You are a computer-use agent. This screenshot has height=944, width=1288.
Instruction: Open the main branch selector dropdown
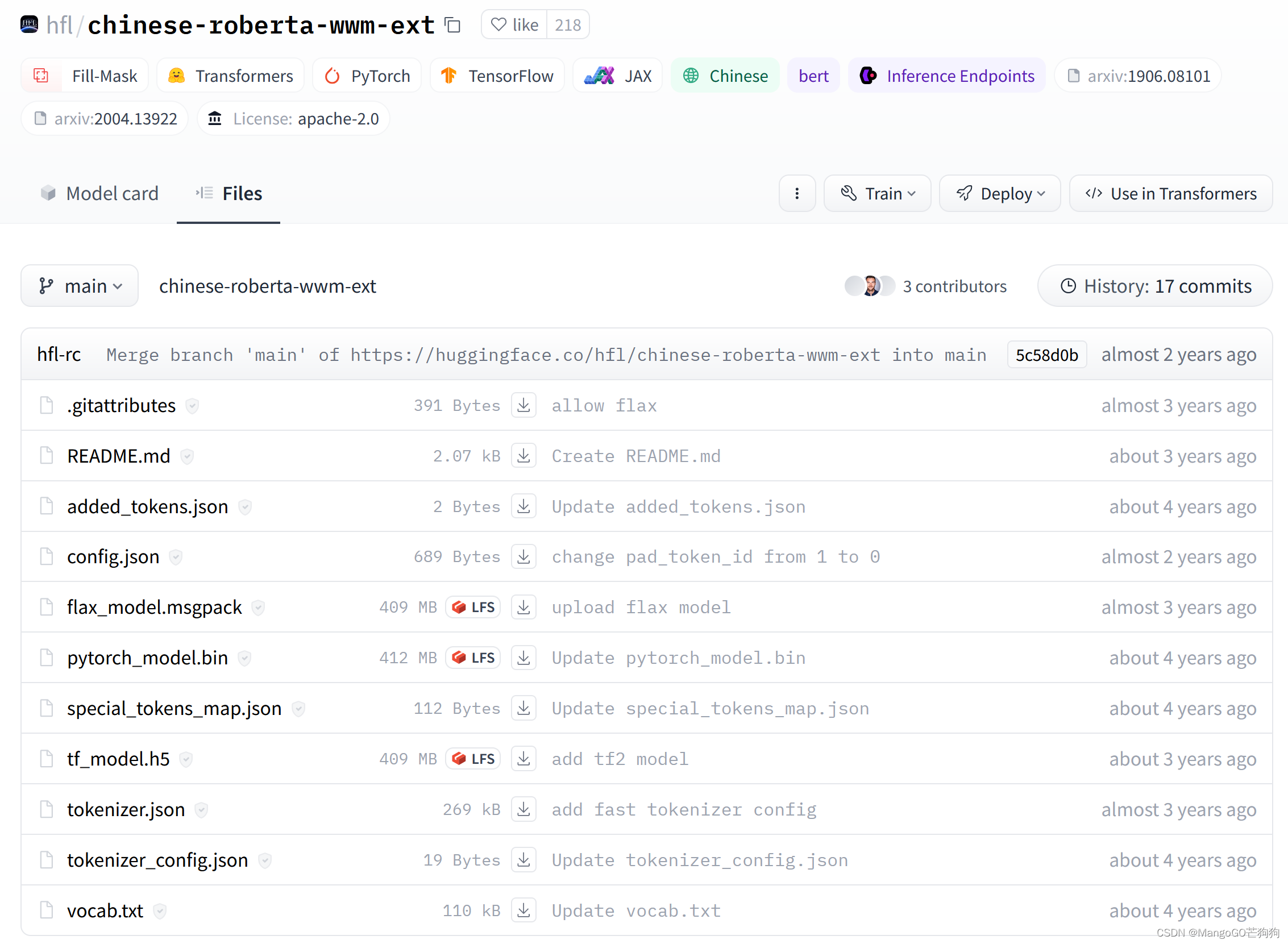pyautogui.click(x=80, y=286)
